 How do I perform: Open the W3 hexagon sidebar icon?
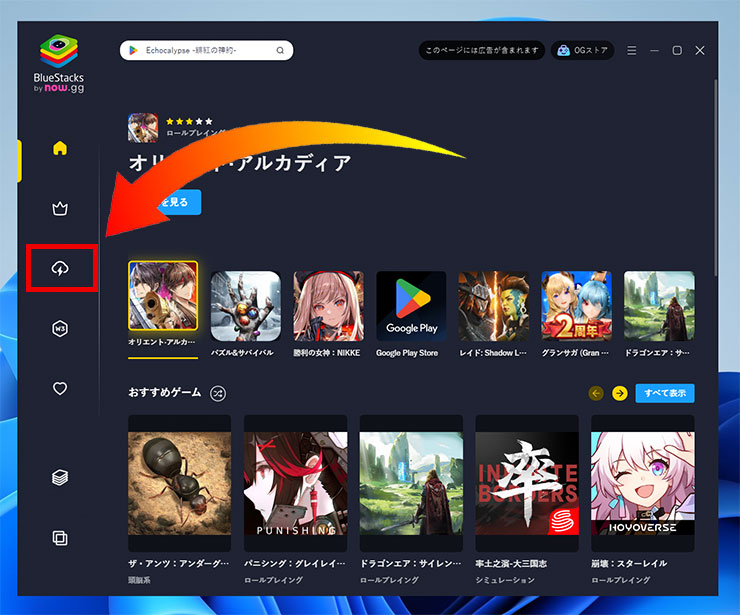click(60, 329)
